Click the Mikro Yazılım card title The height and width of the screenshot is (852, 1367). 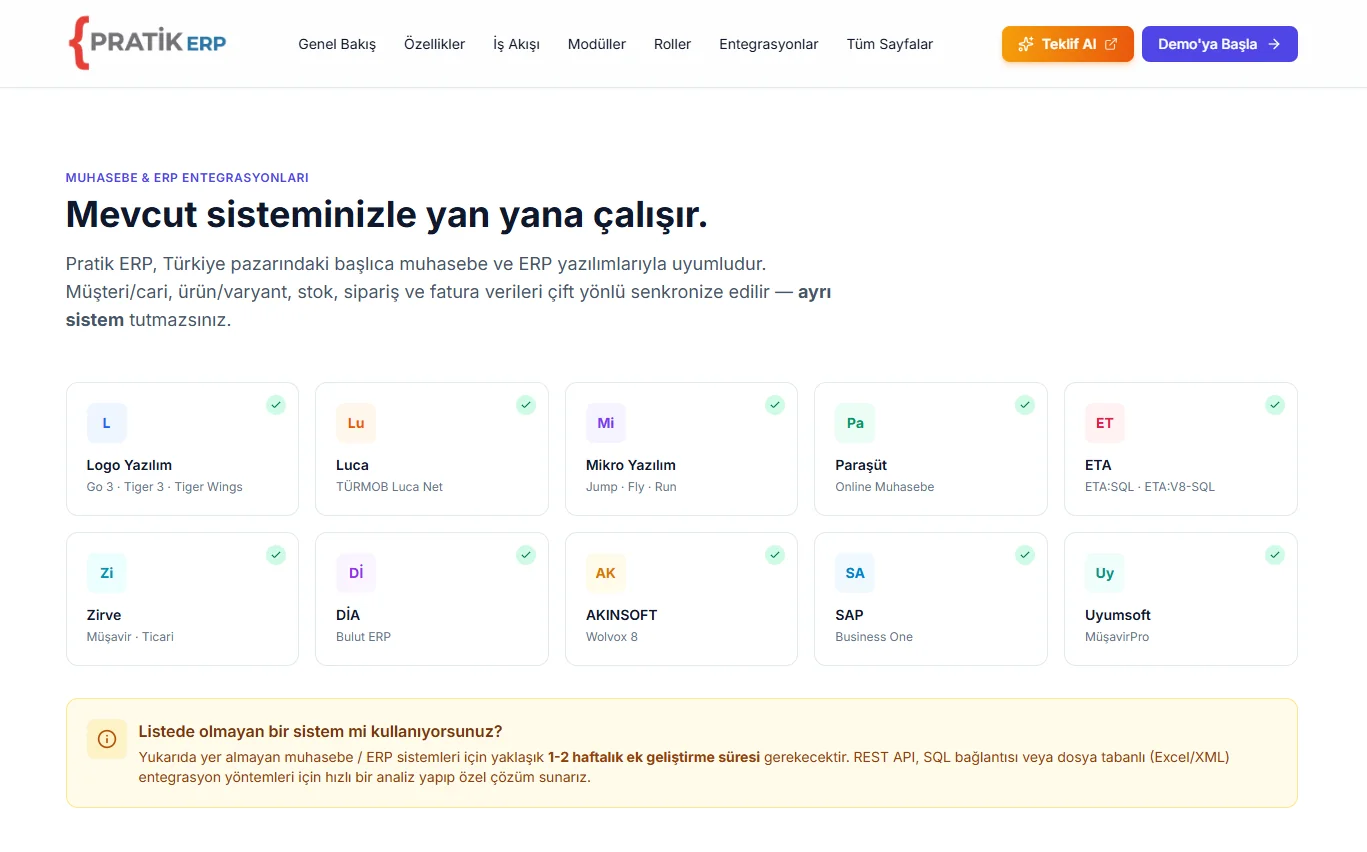[631, 465]
